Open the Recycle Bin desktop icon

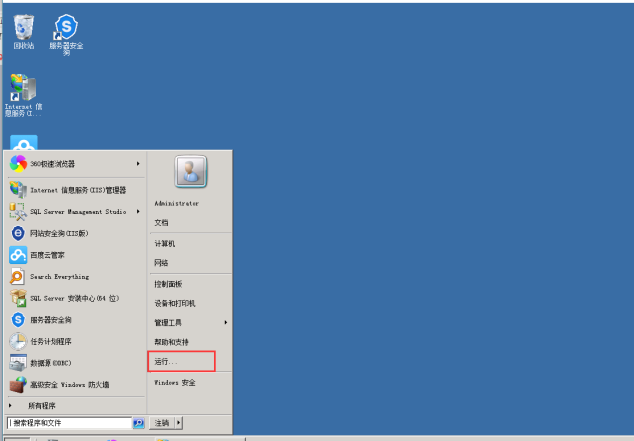pyautogui.click(x=24, y=32)
